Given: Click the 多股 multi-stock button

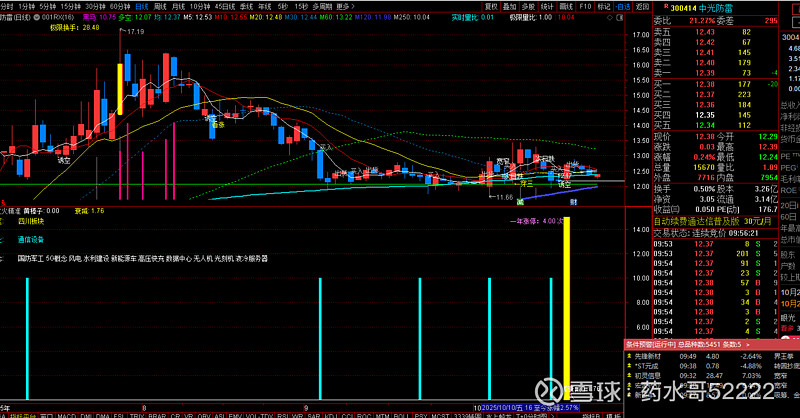Looking at the screenshot, I should pyautogui.click(x=529, y=7).
